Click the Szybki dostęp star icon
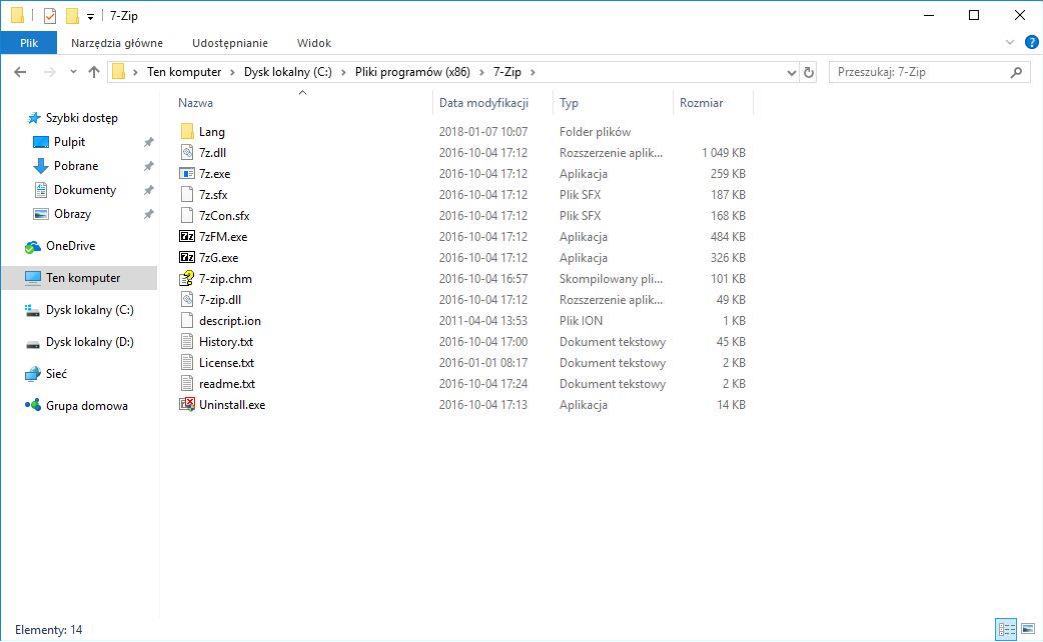 pyautogui.click(x=33, y=118)
